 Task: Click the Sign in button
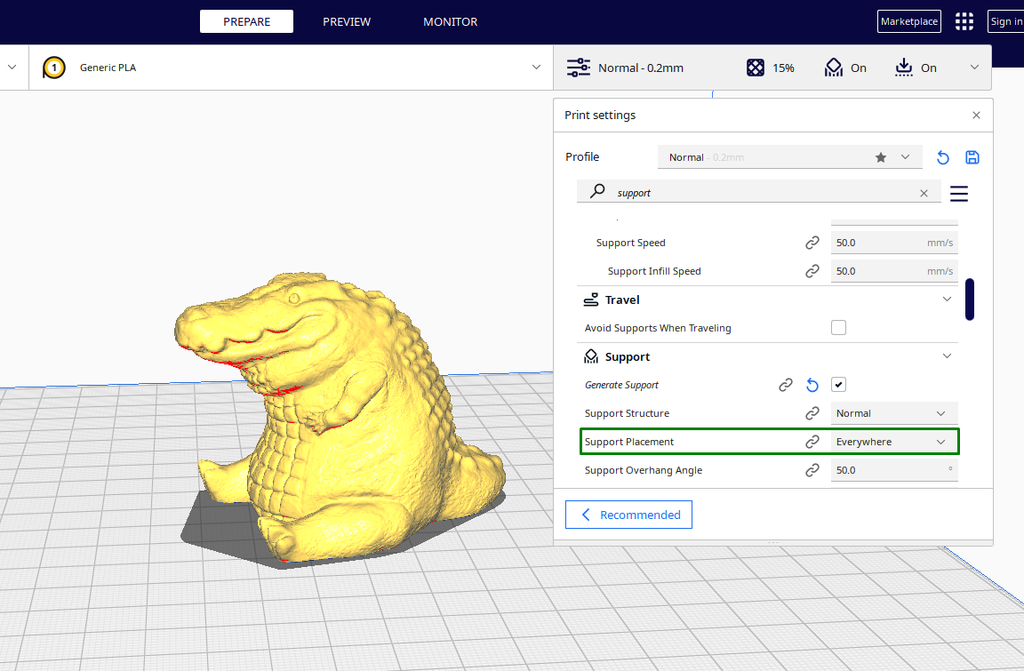pyautogui.click(x=1006, y=21)
